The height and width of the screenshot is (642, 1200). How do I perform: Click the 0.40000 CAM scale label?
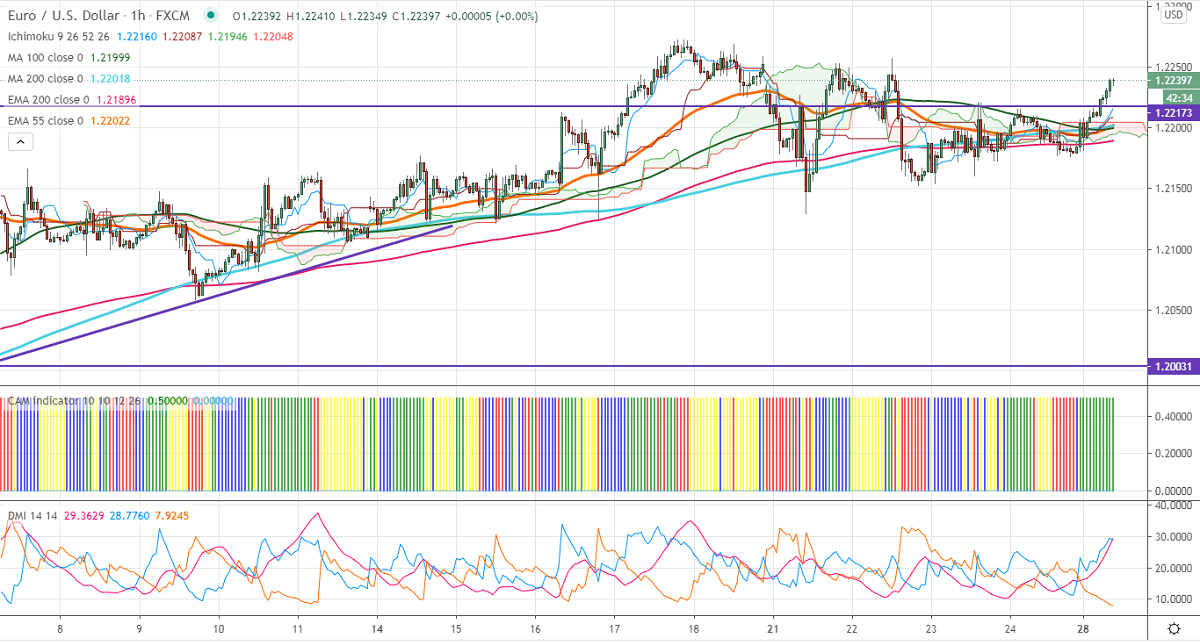click(x=1175, y=416)
